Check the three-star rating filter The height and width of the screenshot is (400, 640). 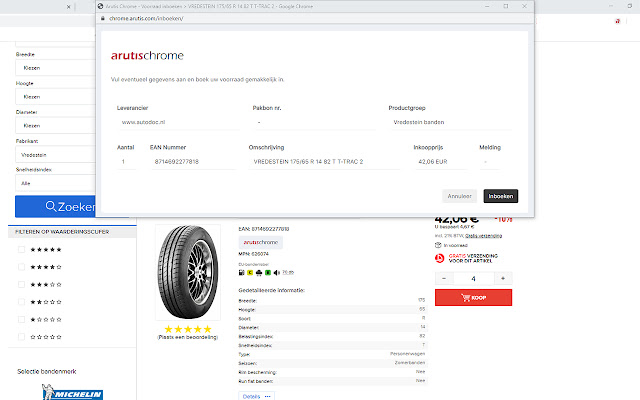[21, 284]
